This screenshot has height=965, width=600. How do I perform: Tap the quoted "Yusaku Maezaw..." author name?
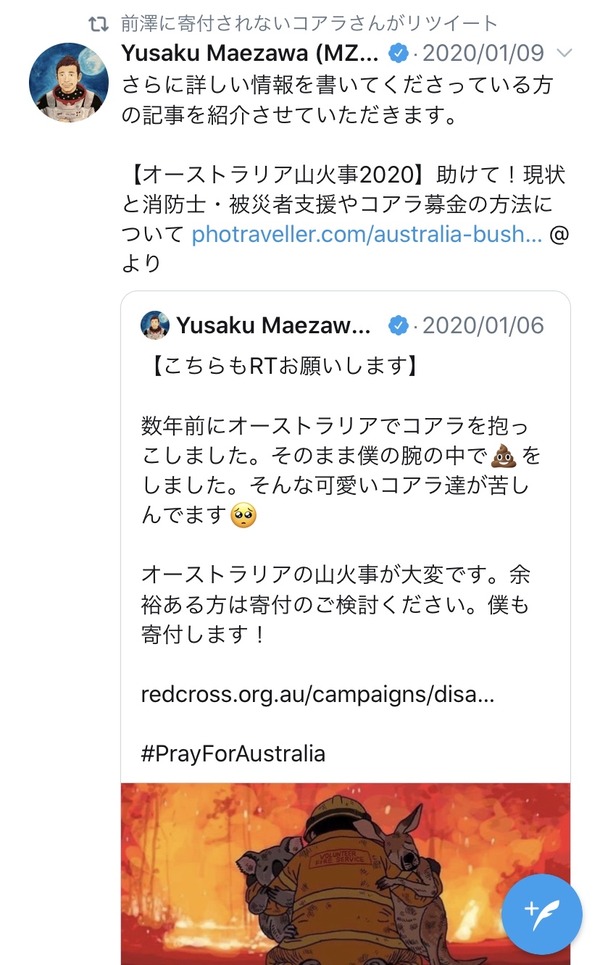click(273, 326)
